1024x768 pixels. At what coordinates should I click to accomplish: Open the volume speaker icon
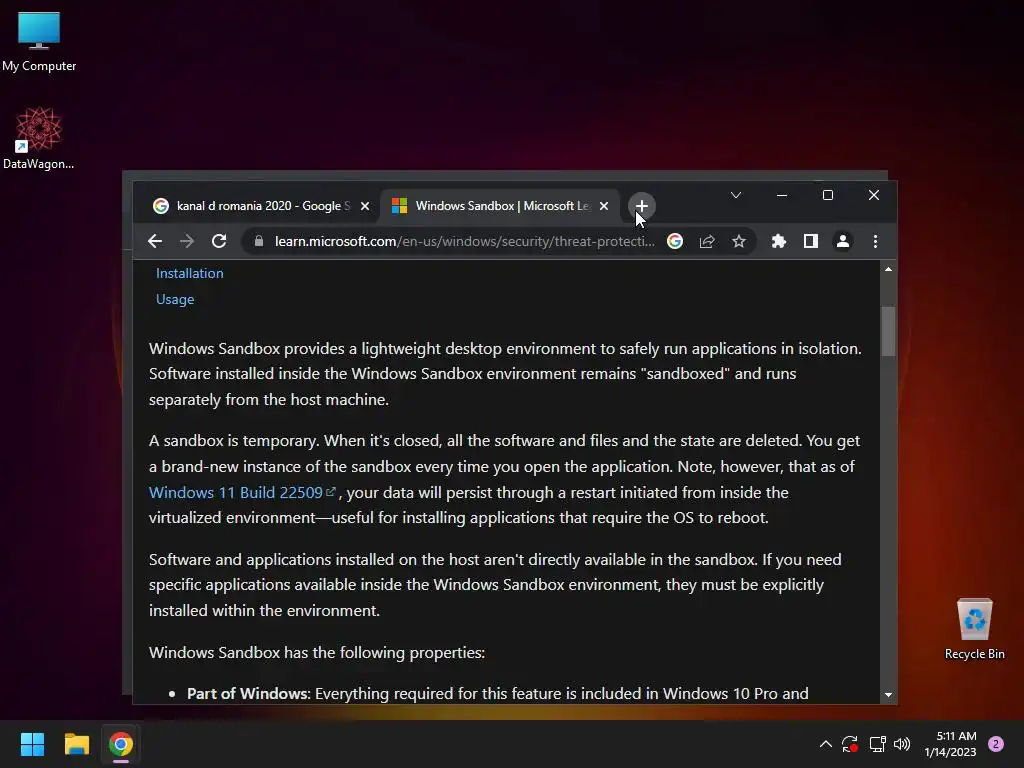click(x=902, y=744)
